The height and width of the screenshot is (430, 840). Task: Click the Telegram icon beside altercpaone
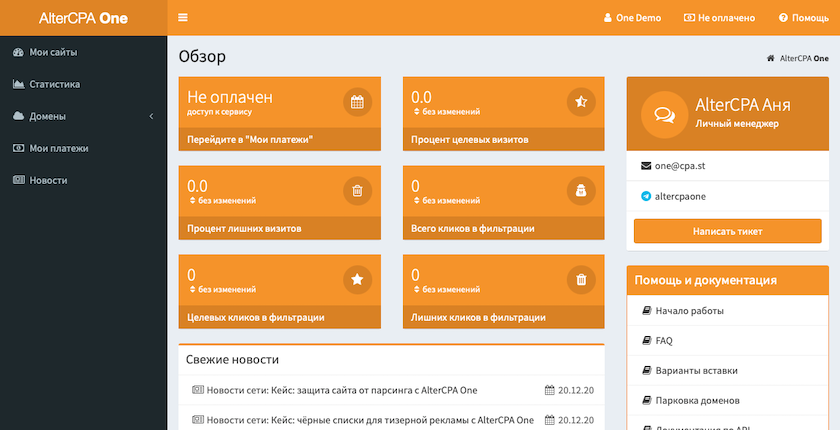click(x=646, y=197)
